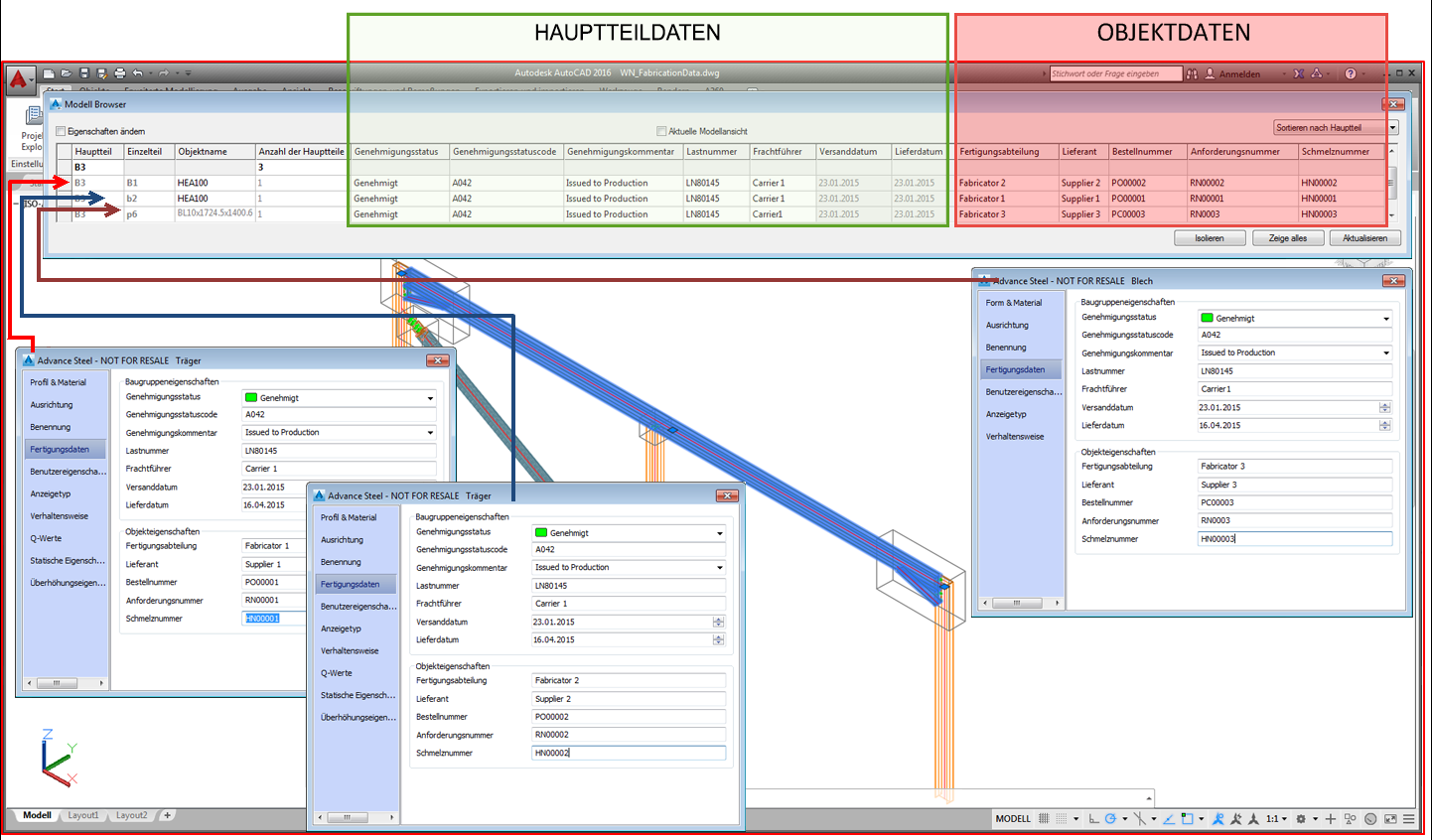The width and height of the screenshot is (1432, 840).
Task: Click the New drawing icon in quick access toolbar
Action: coord(49,73)
